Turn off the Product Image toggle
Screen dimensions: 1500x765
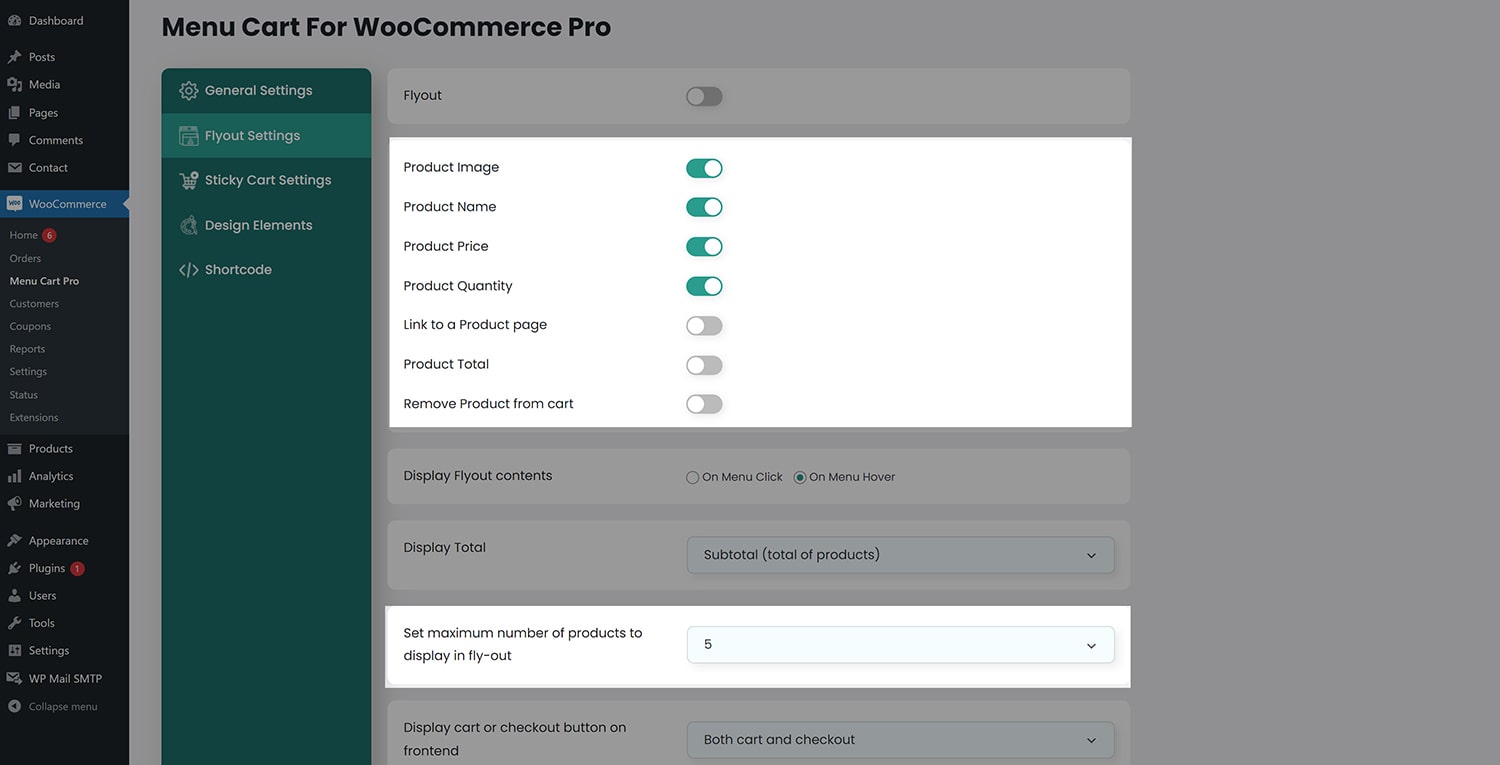point(704,168)
